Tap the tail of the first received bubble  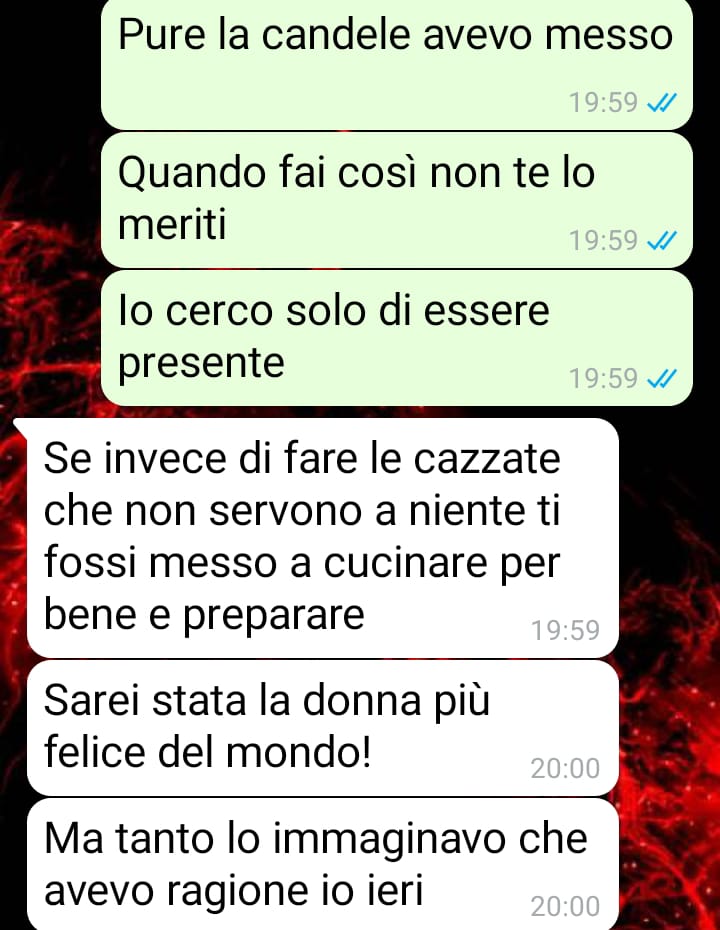click(x=20, y=426)
